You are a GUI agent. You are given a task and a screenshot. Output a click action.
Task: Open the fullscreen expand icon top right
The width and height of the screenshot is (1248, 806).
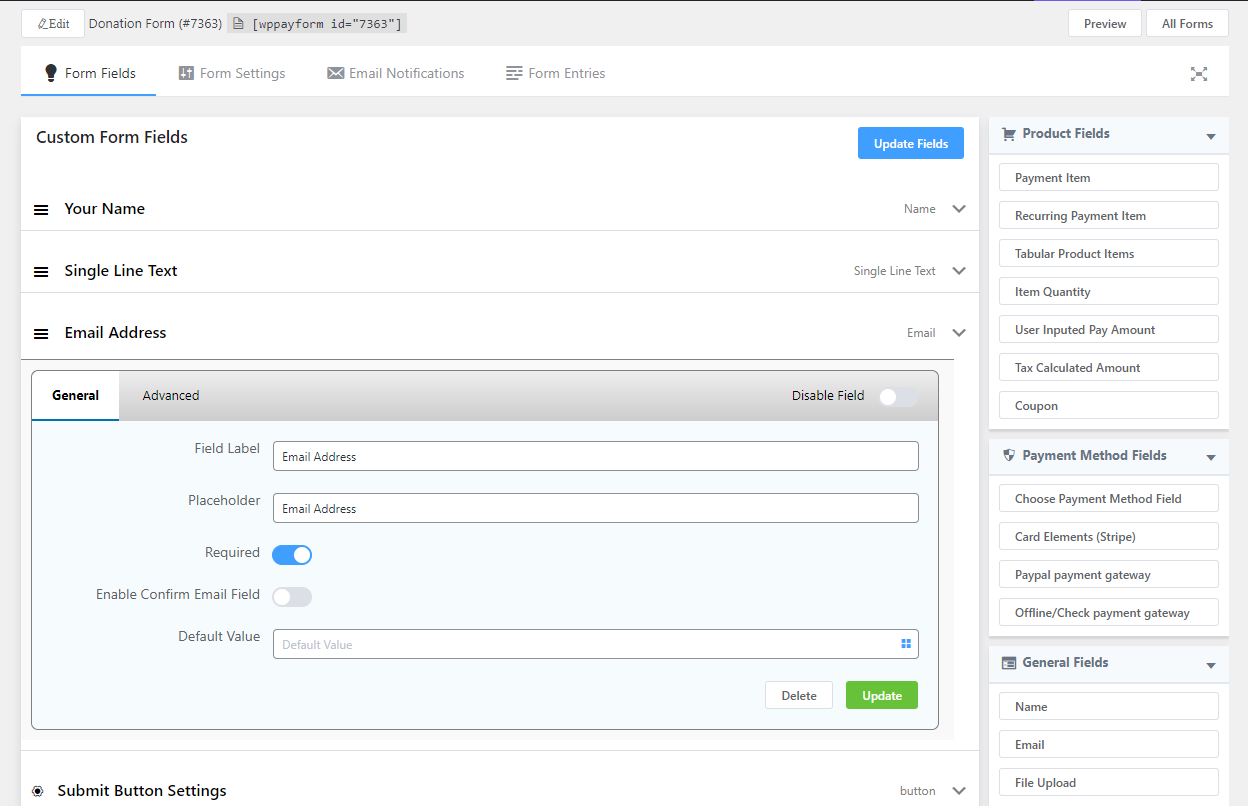pyautogui.click(x=1199, y=73)
